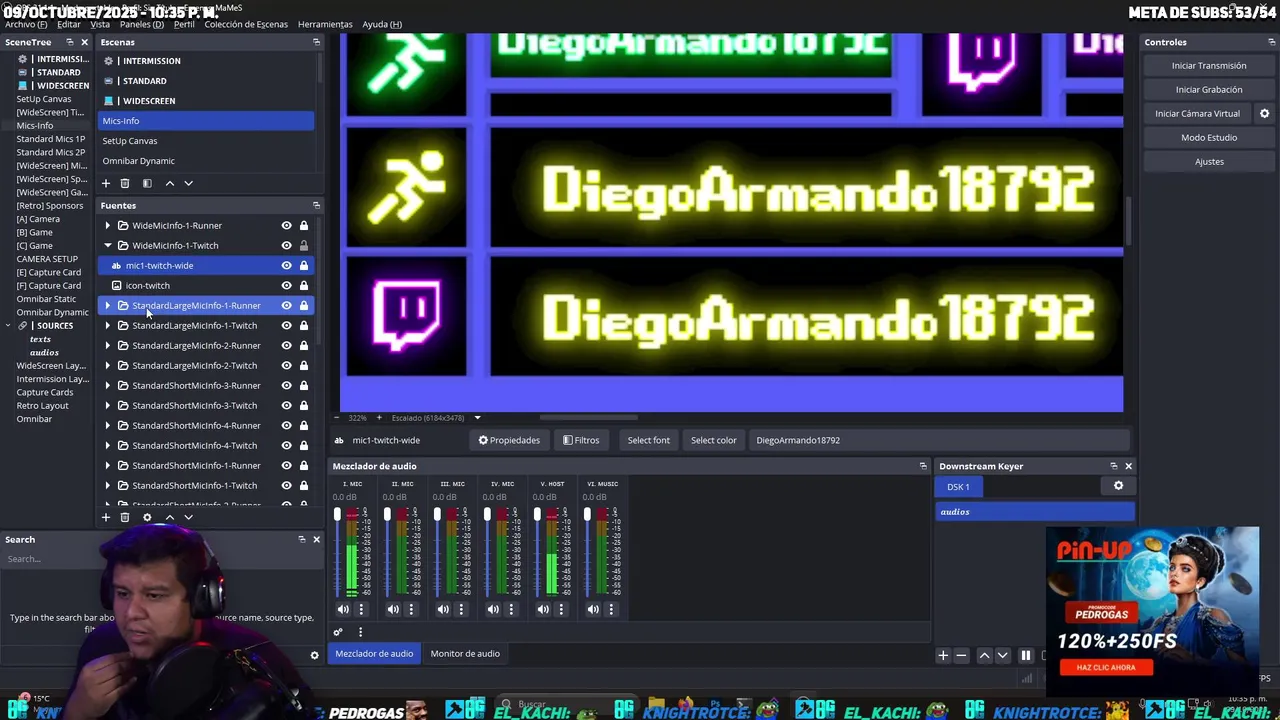Open Filtros for selected source

581,440
